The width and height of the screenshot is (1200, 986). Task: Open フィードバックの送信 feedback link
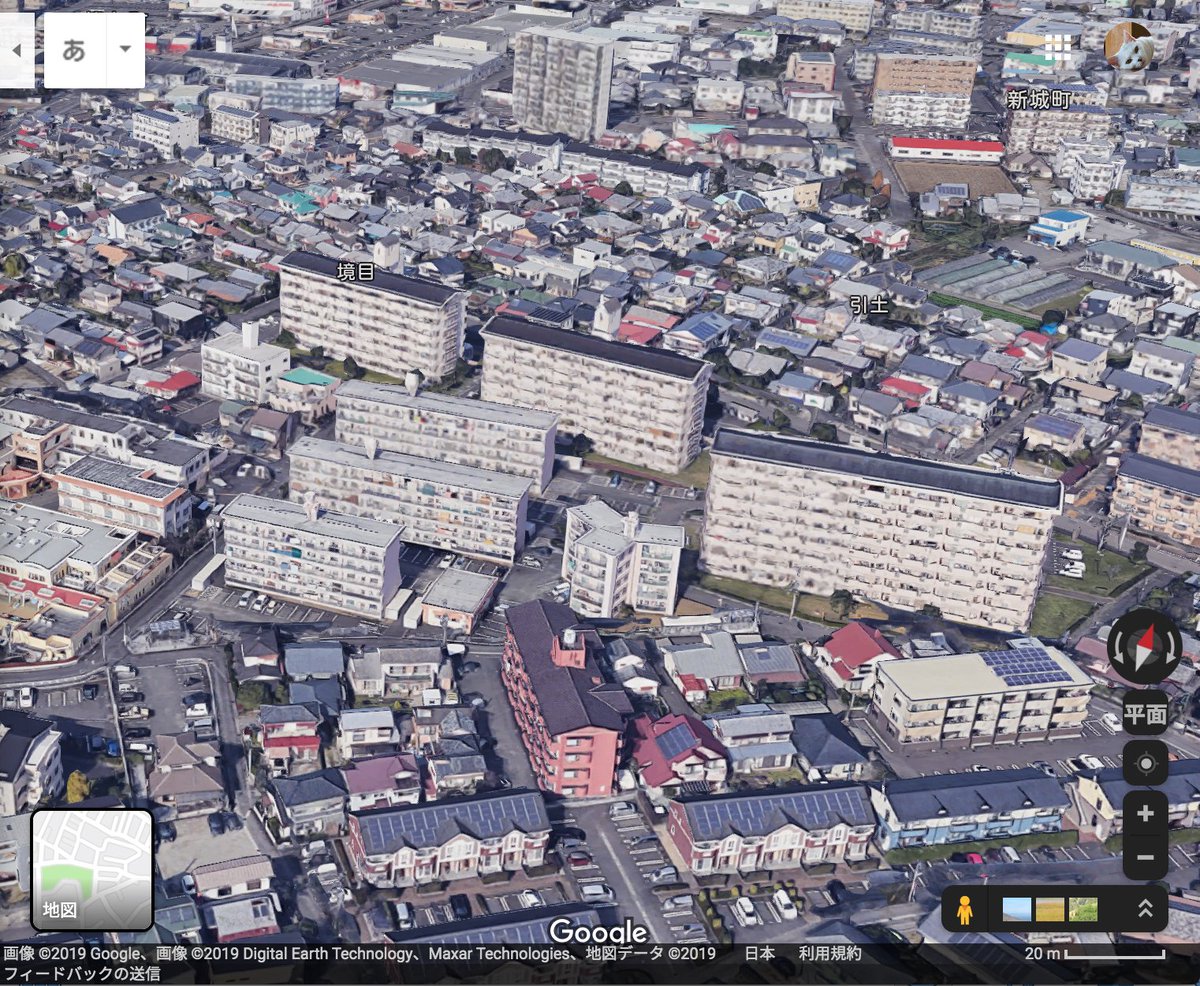tap(82, 973)
